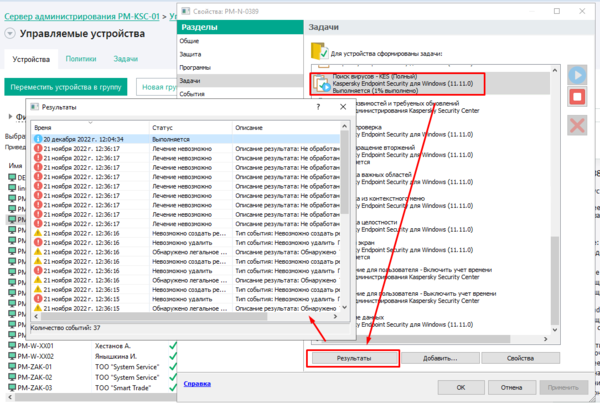Click the Добавить... button
Screen dimensions: 600x414
(x=440, y=358)
